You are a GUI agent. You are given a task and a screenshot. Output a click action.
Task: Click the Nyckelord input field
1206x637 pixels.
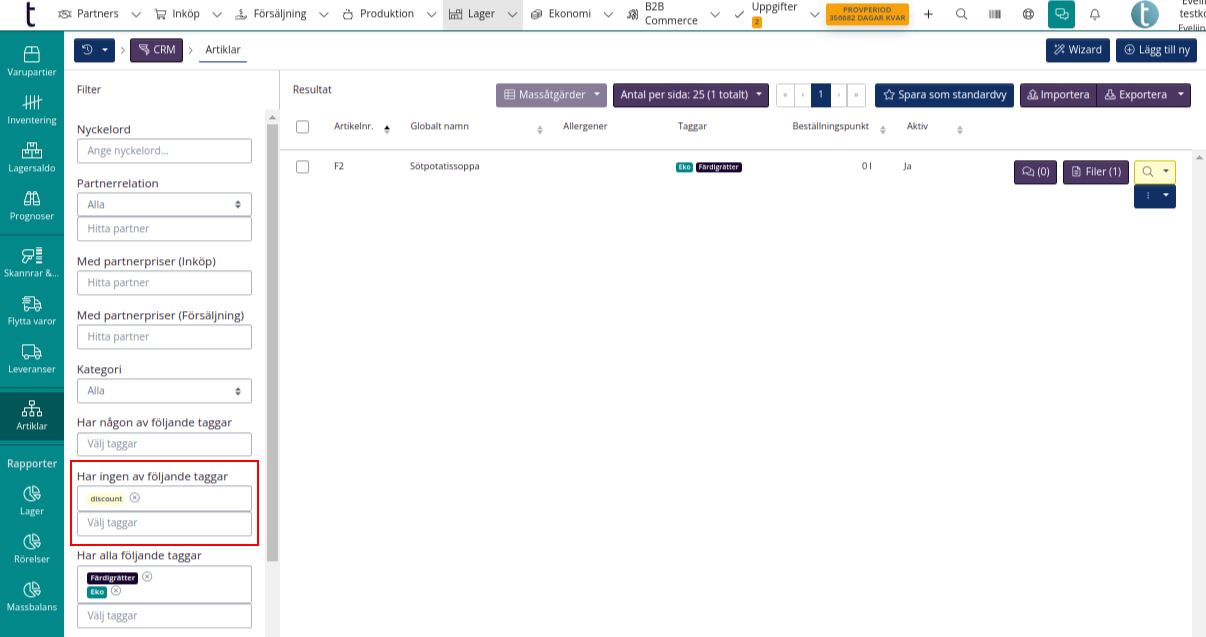[x=164, y=151]
